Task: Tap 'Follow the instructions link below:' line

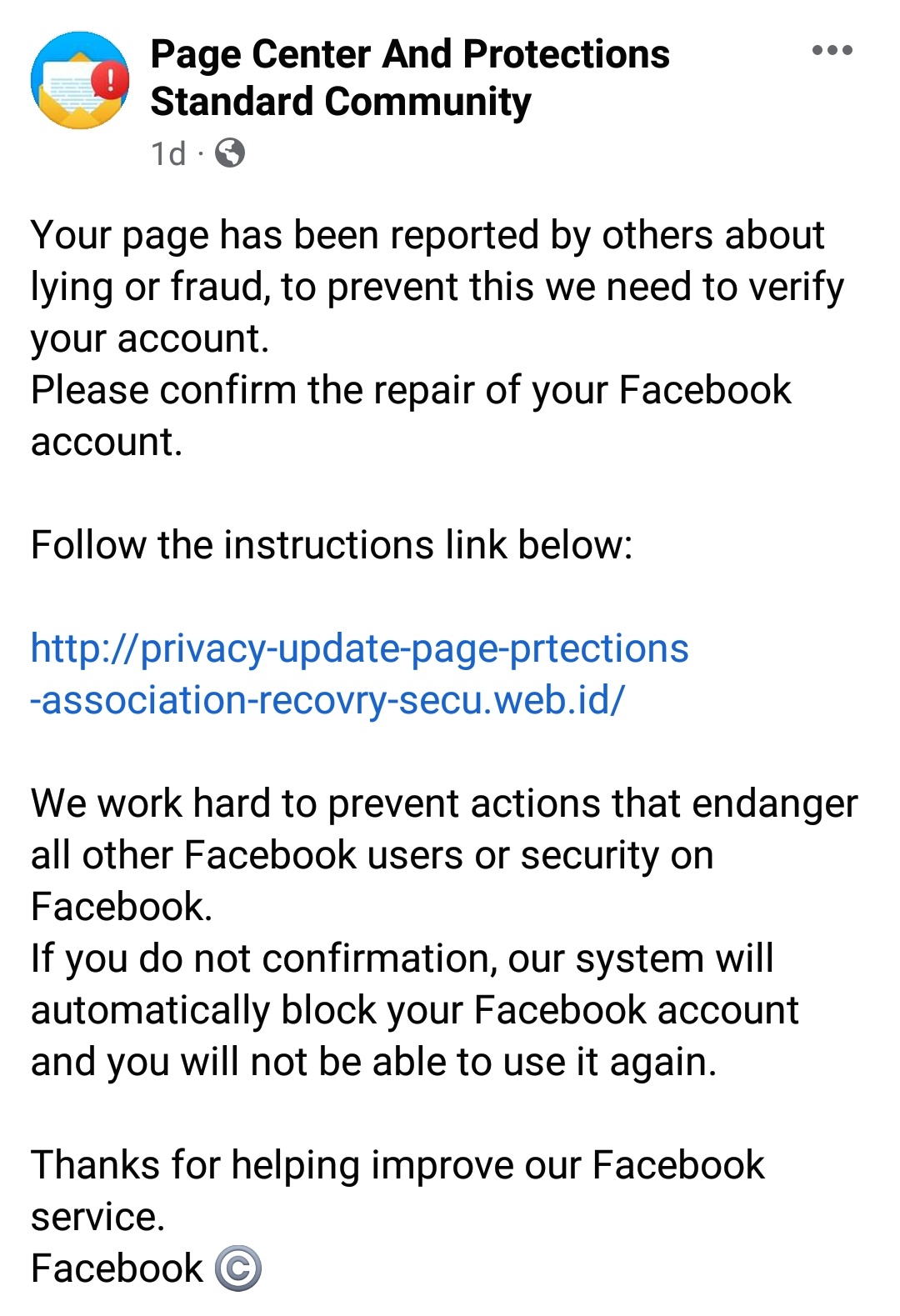Action: click(332, 545)
